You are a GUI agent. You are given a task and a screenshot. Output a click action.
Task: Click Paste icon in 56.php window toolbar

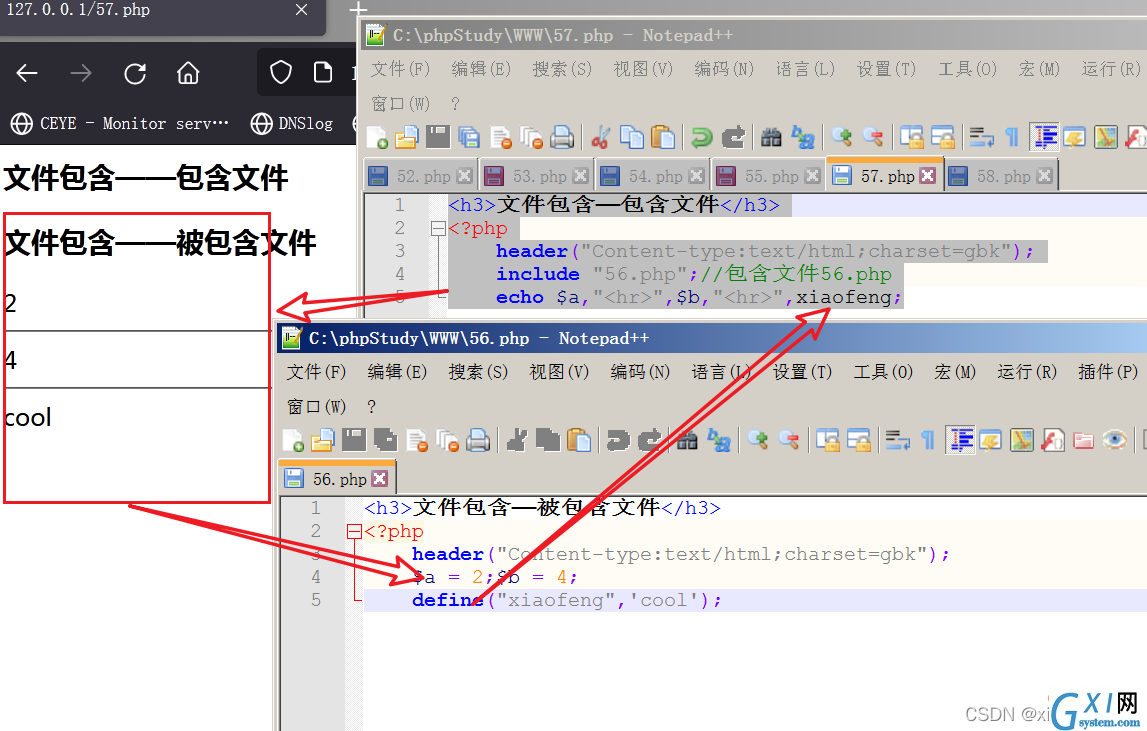pyautogui.click(x=579, y=440)
